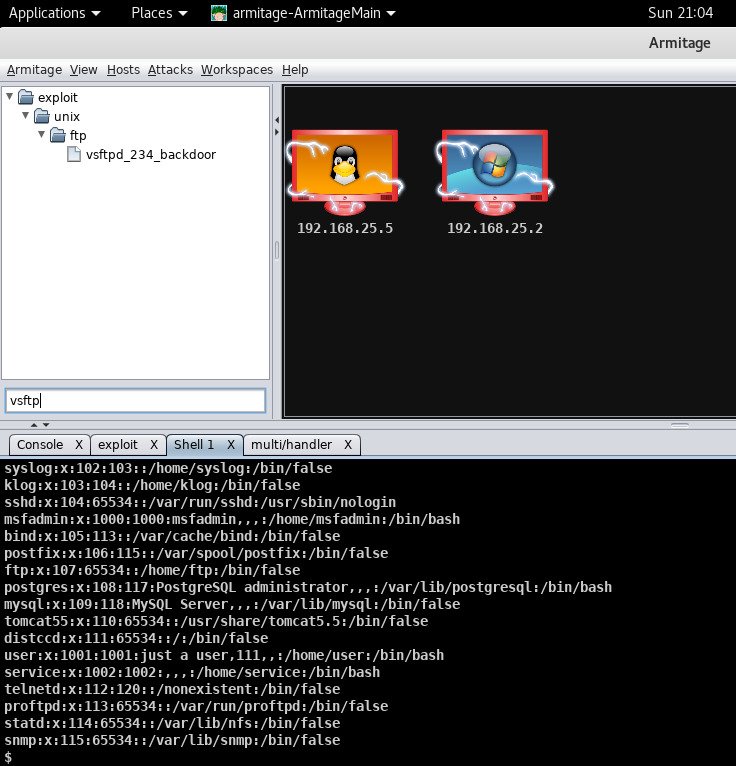This screenshot has height=766, width=736.
Task: Open the Applications dropdown menu
Action: click(x=55, y=13)
